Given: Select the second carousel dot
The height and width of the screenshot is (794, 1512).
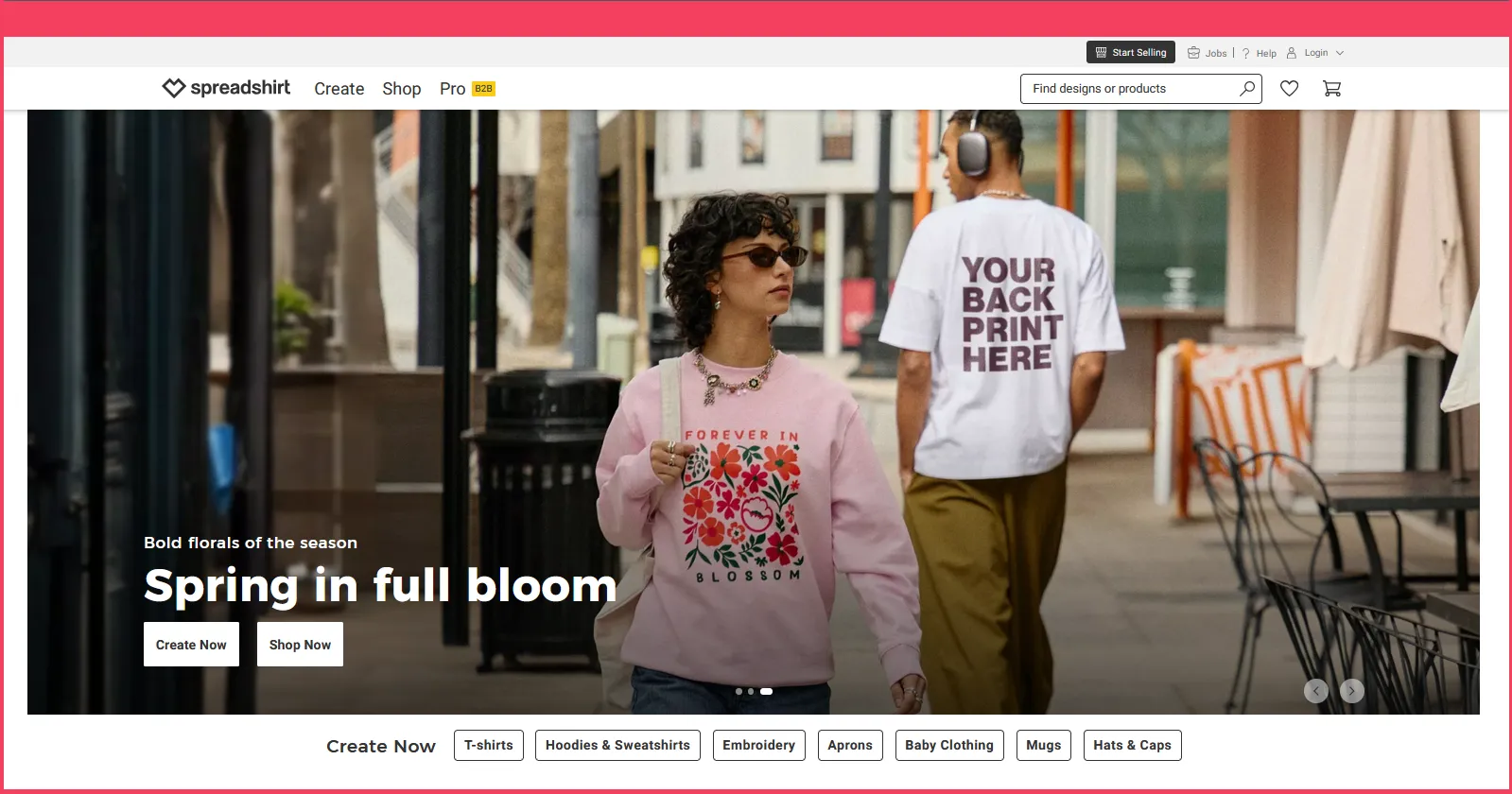Looking at the screenshot, I should (751, 692).
